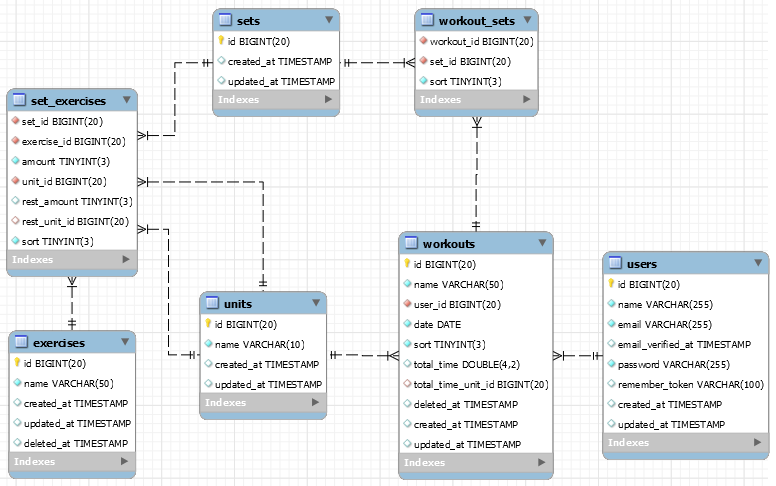The width and height of the screenshot is (776, 486).
Task: Click primary key icon of workouts id
Action: coord(407,264)
